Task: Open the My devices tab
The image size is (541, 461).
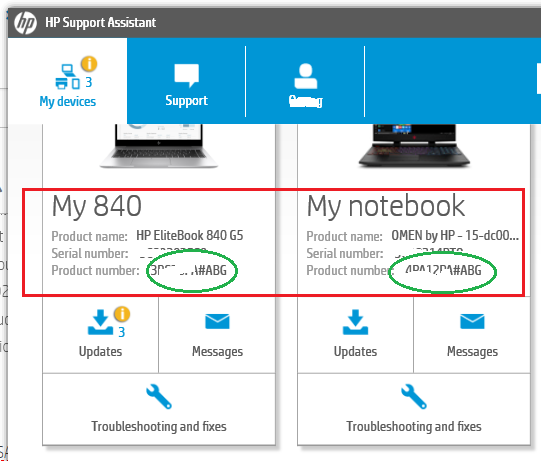Action: click(68, 81)
